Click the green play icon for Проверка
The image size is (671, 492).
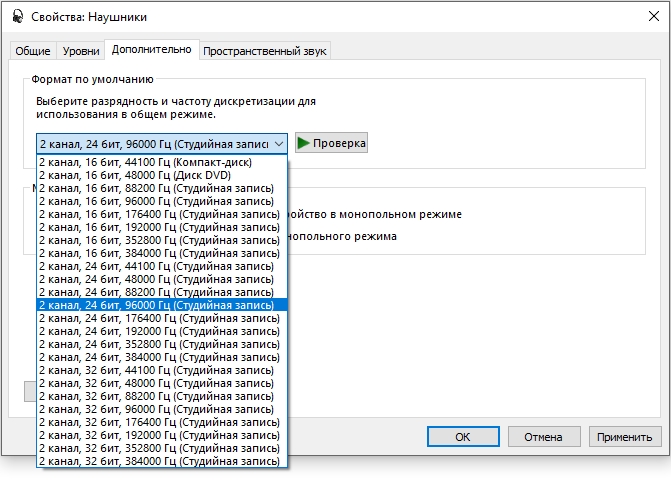[x=303, y=143]
